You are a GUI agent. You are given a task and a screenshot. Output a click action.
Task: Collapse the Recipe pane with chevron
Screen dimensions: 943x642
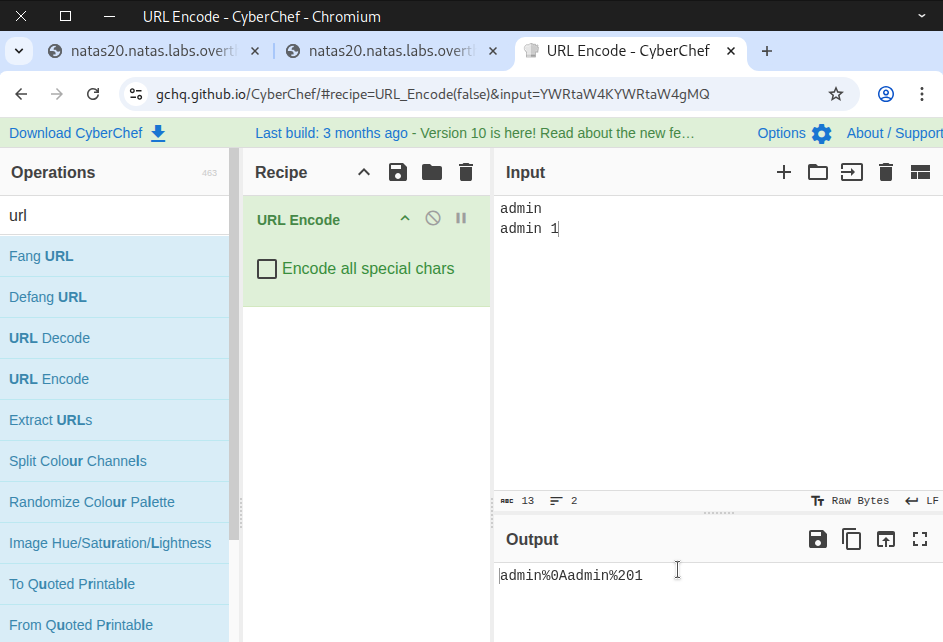[364, 172]
